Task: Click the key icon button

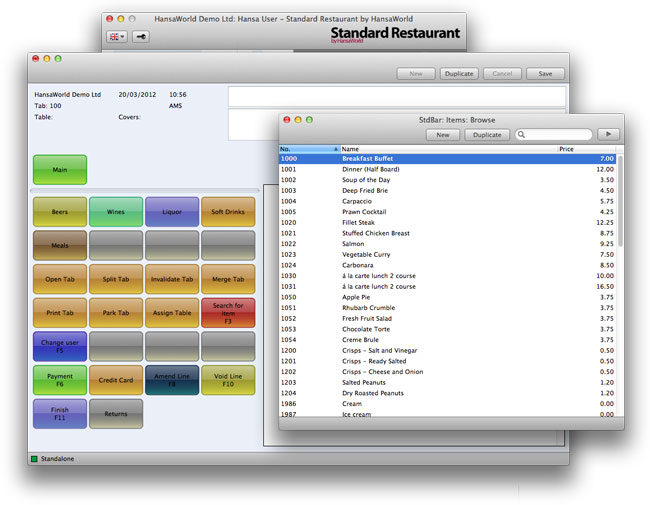Action: (x=141, y=36)
